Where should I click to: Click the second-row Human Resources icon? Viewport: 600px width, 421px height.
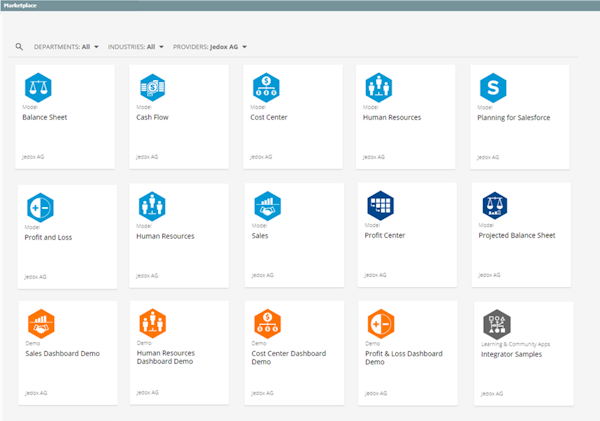(x=152, y=205)
